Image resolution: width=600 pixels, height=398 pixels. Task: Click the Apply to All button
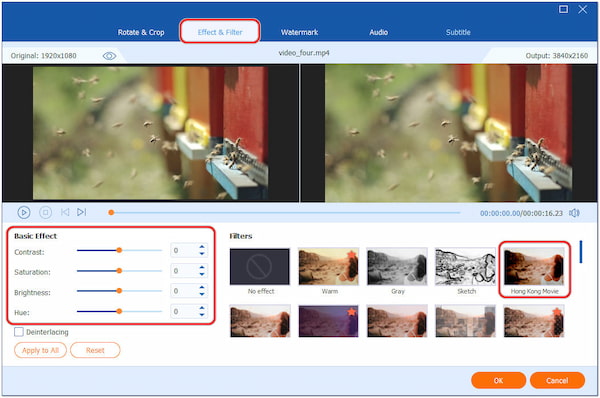point(40,350)
